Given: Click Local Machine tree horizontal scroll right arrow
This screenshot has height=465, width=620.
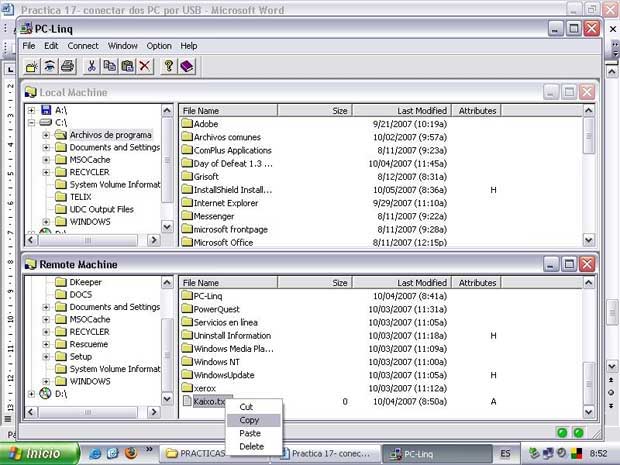Looking at the screenshot, I should point(154,240).
